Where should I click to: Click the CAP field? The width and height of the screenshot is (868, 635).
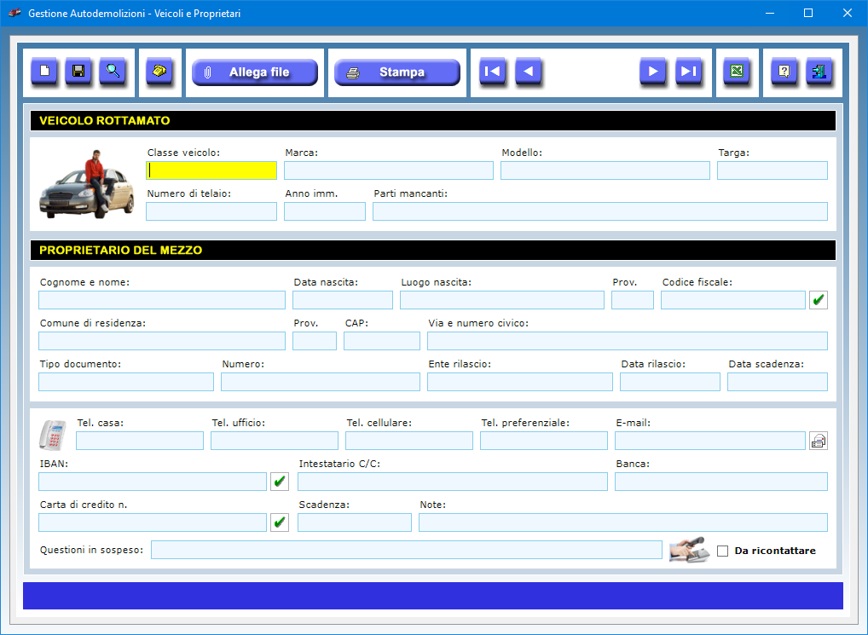(x=382, y=341)
